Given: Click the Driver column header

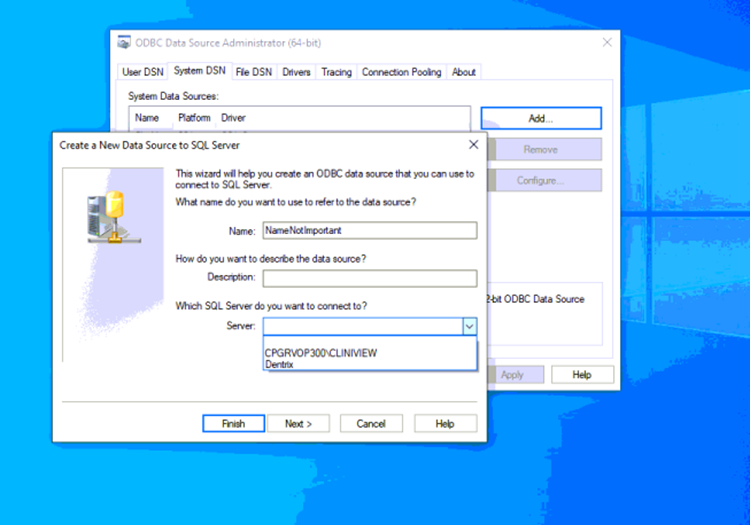Looking at the screenshot, I should (233, 118).
